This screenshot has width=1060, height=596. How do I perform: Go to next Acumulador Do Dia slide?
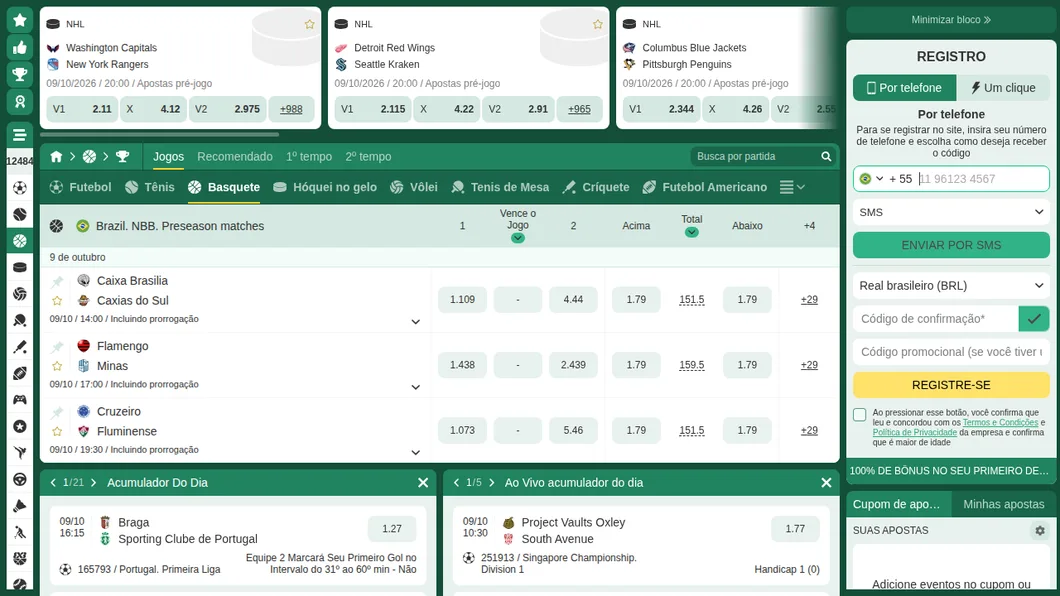93,482
